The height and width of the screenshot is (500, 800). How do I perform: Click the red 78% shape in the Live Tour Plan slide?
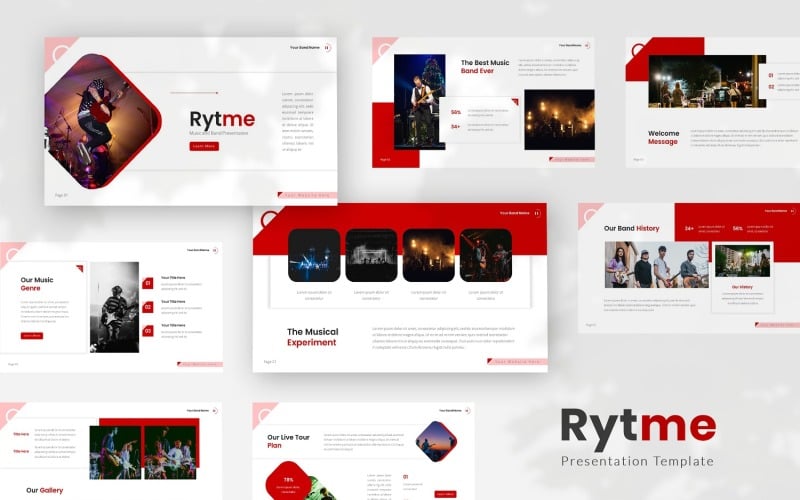tap(288, 482)
